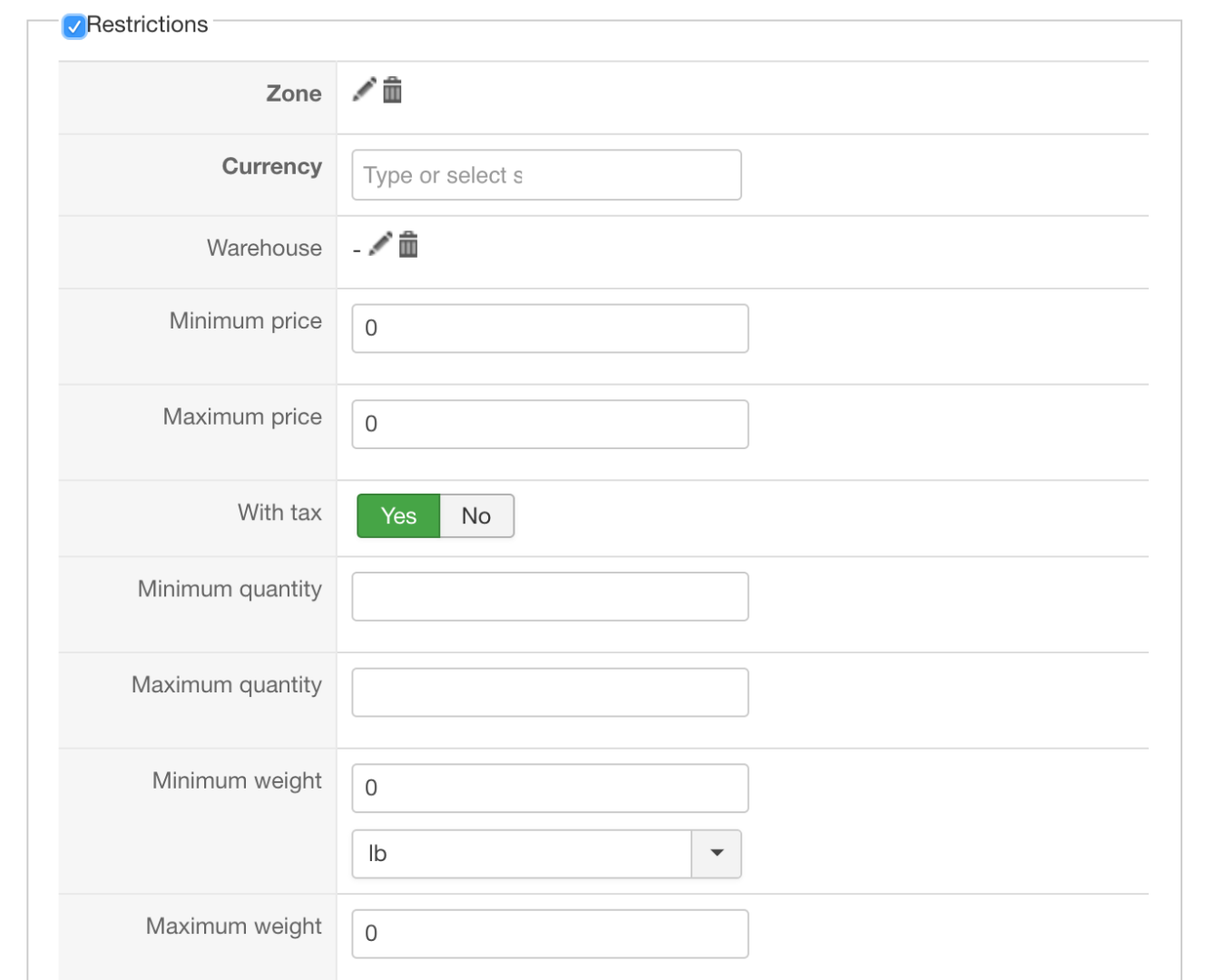This screenshot has height=980, width=1205.
Task: Click the With tax label
Action: (x=279, y=513)
